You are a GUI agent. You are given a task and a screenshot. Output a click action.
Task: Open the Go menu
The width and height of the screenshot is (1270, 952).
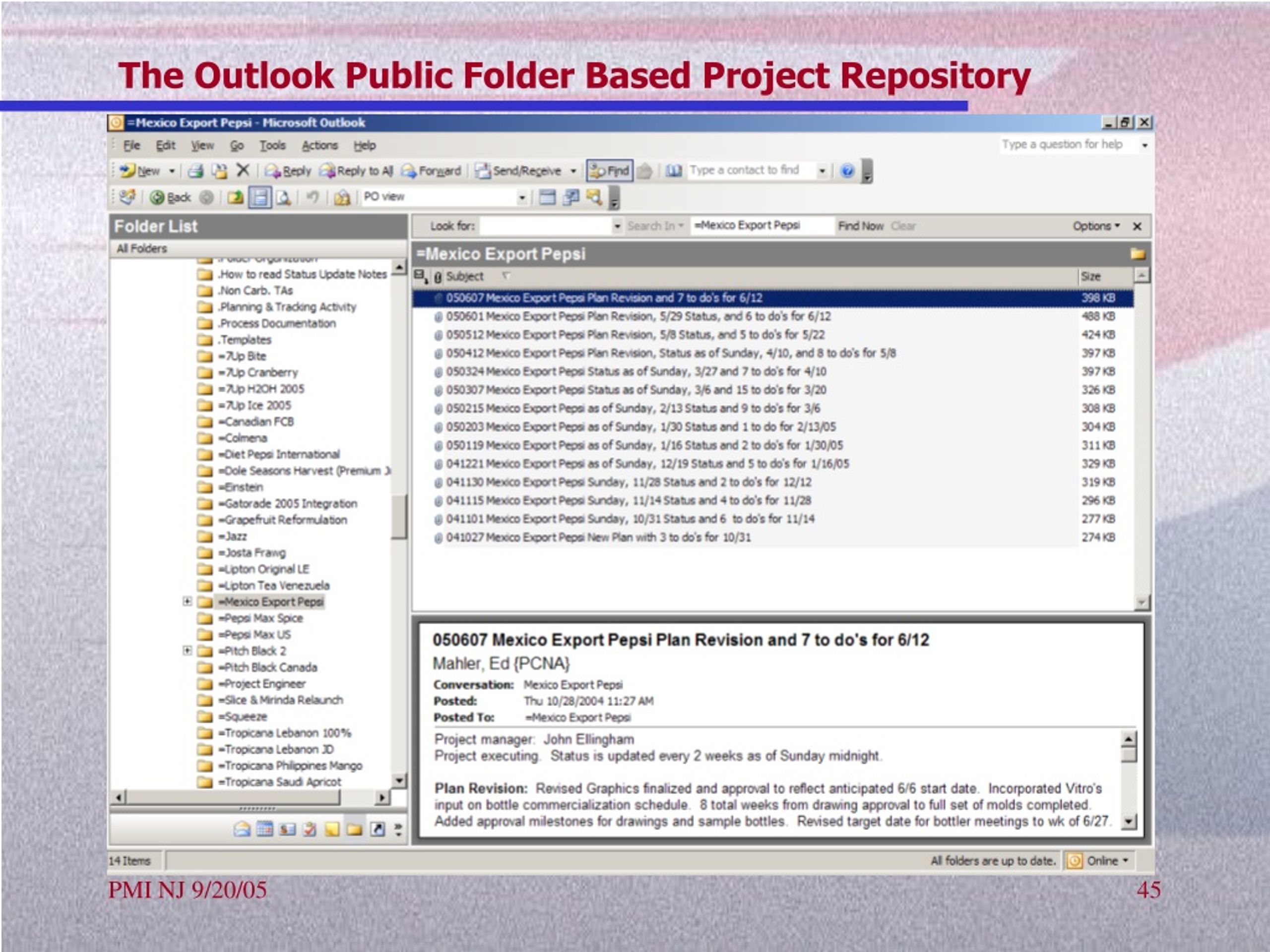[x=237, y=145]
